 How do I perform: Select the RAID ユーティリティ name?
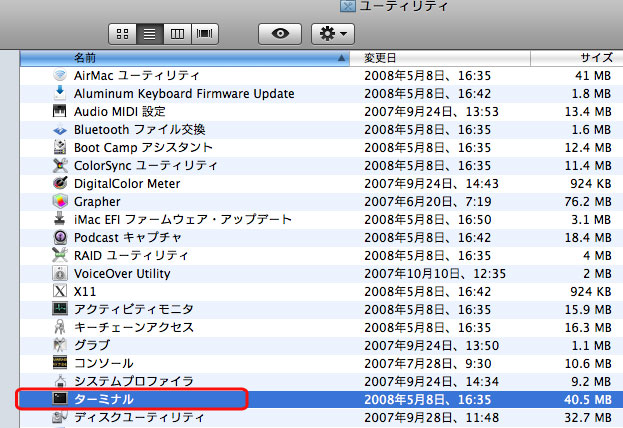coord(131,256)
